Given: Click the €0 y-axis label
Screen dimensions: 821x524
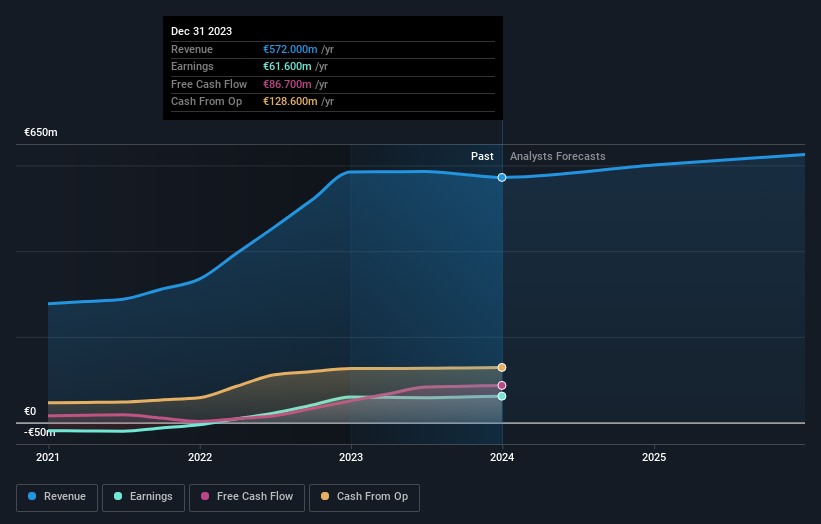Looking at the screenshot, I should pos(30,411).
